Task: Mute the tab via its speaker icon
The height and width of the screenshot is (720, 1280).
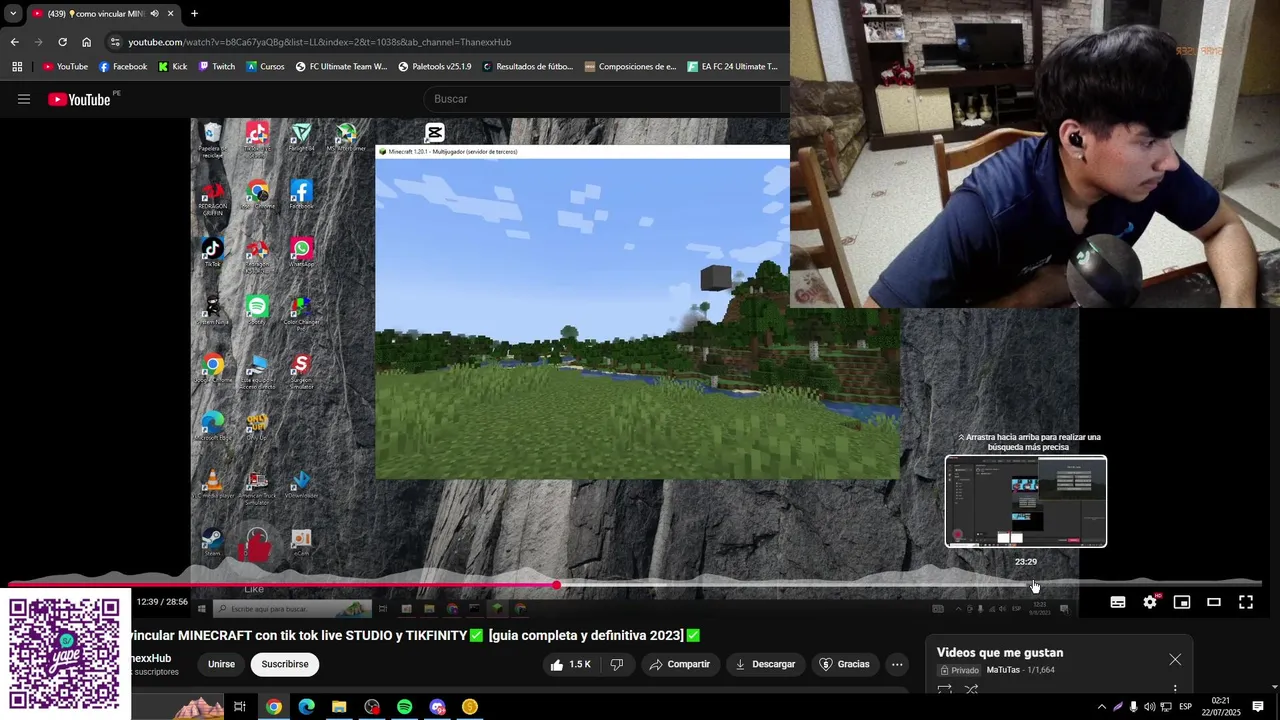Action: click(154, 14)
